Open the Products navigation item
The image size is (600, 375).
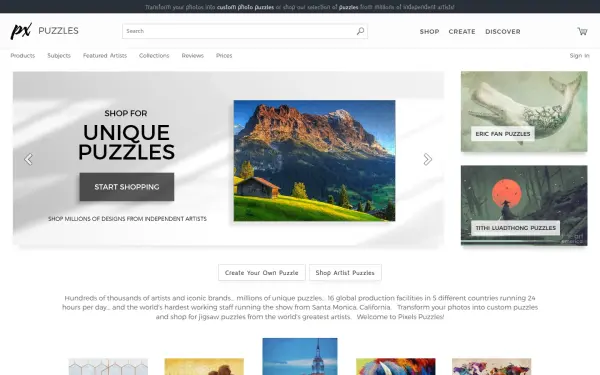pyautogui.click(x=23, y=55)
